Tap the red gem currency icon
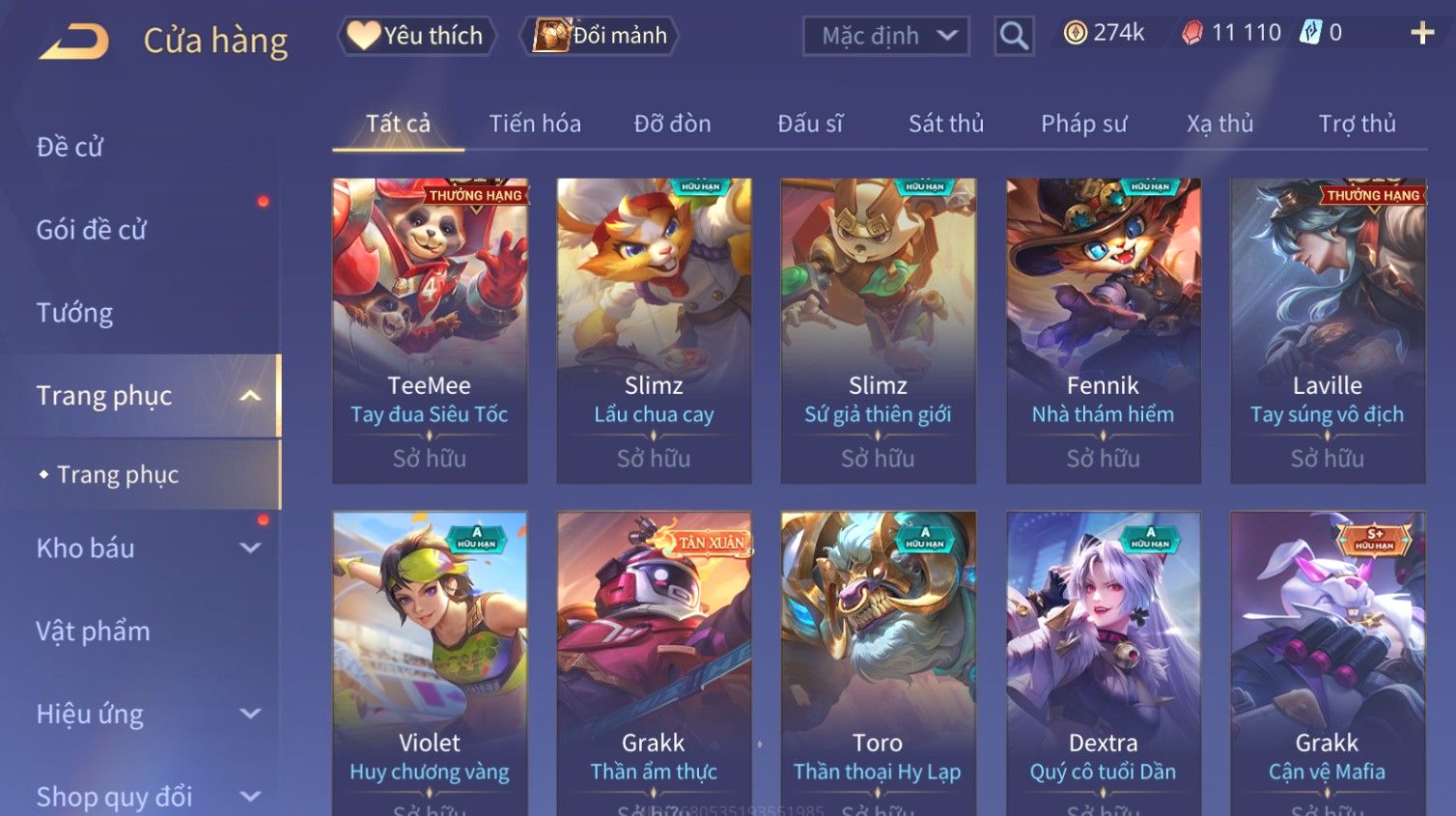Image resolution: width=1456 pixels, height=816 pixels. pyautogui.click(x=1192, y=34)
